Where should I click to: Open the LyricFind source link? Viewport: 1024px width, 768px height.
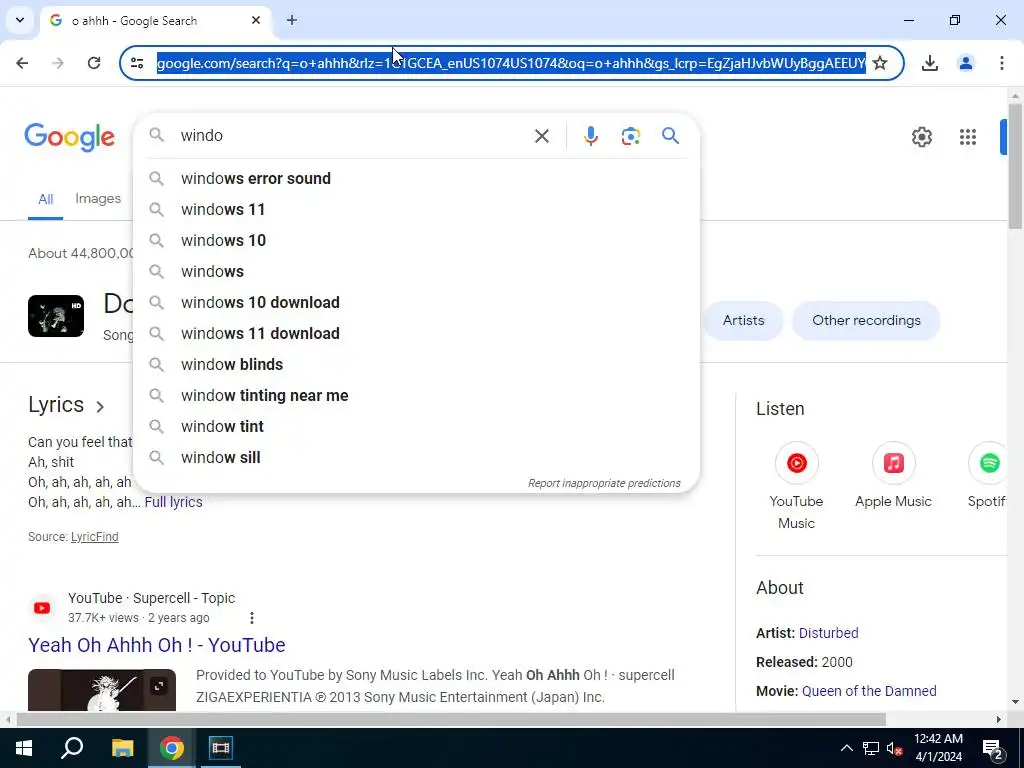click(95, 537)
